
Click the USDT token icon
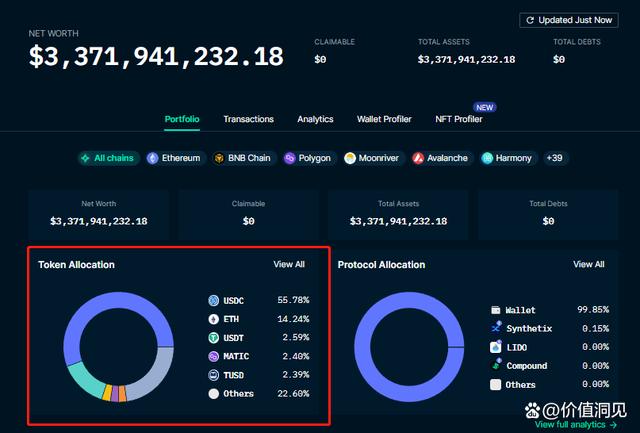pyautogui.click(x=213, y=338)
